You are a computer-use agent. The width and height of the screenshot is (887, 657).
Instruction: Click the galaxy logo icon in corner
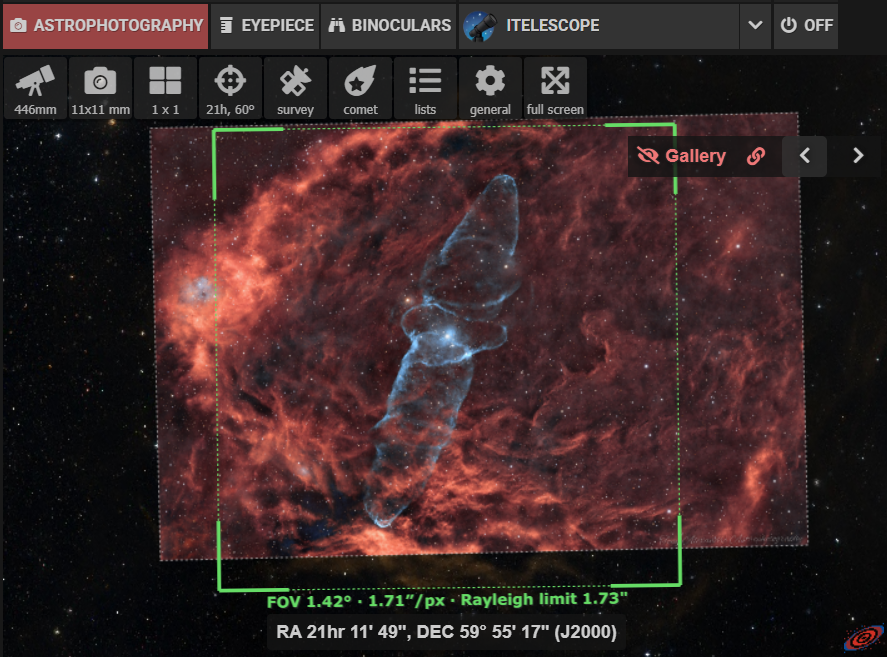pos(864,638)
